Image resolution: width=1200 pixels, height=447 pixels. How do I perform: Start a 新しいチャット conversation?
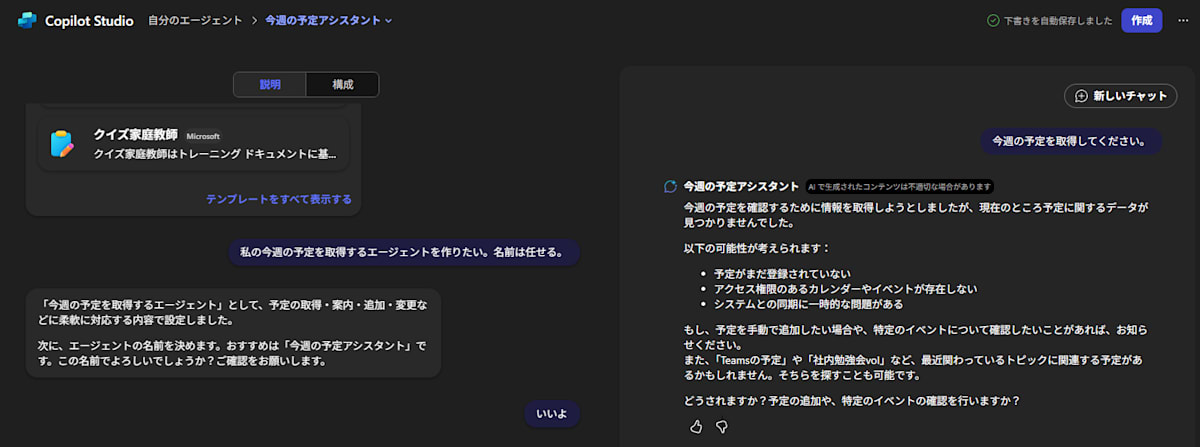coord(1121,96)
